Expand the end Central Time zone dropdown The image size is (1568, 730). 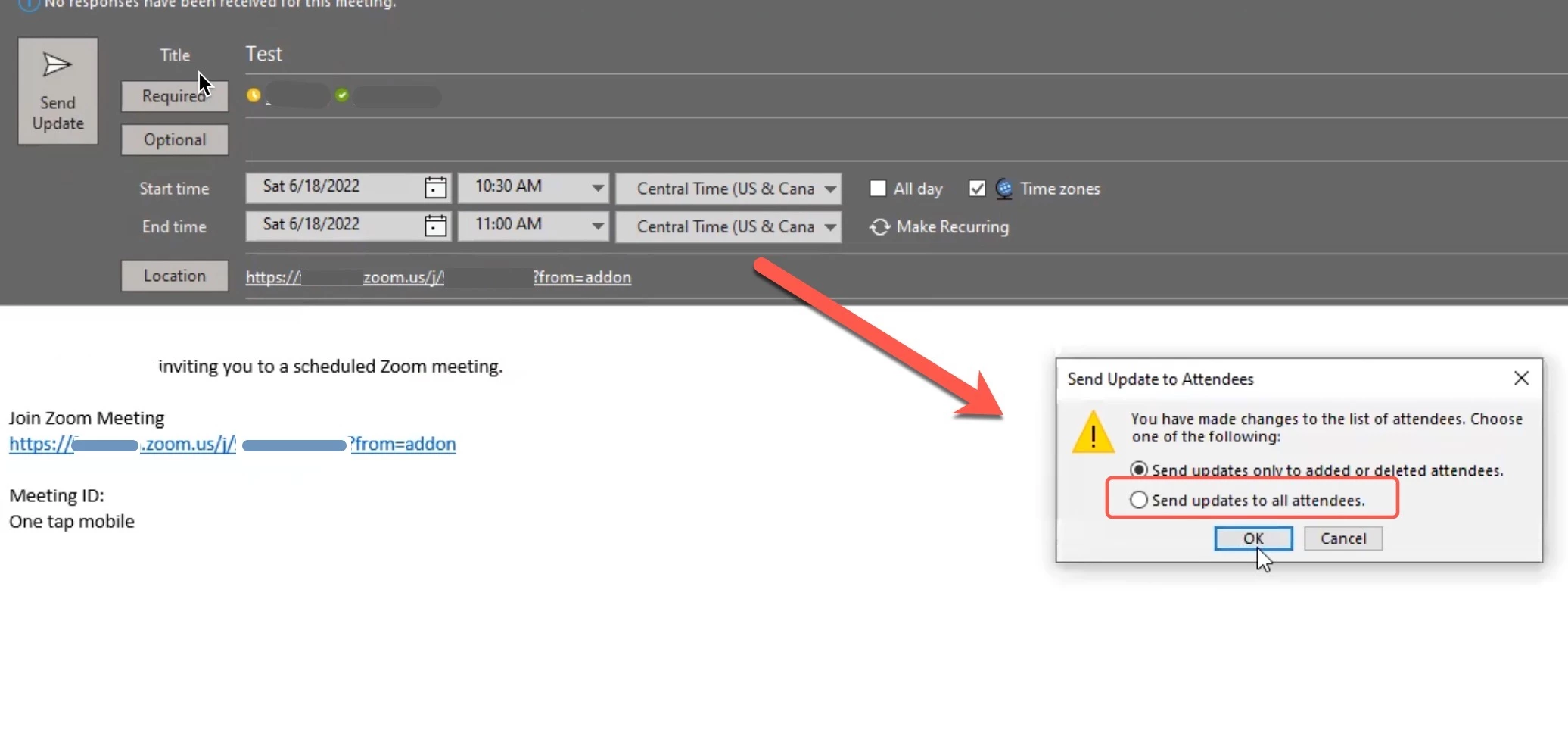coord(830,226)
